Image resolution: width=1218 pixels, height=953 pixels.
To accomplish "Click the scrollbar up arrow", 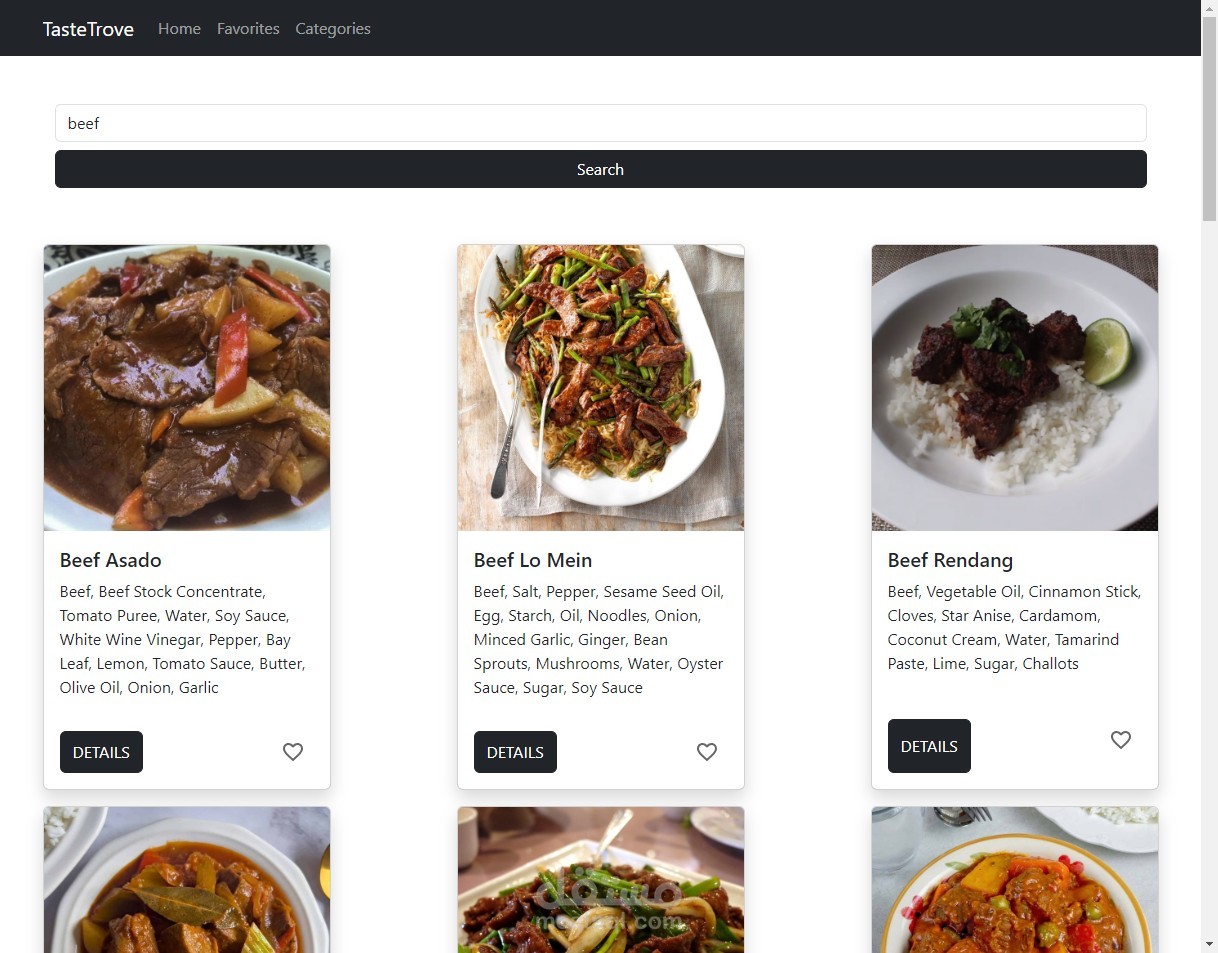I will pyautogui.click(x=1209, y=8).
